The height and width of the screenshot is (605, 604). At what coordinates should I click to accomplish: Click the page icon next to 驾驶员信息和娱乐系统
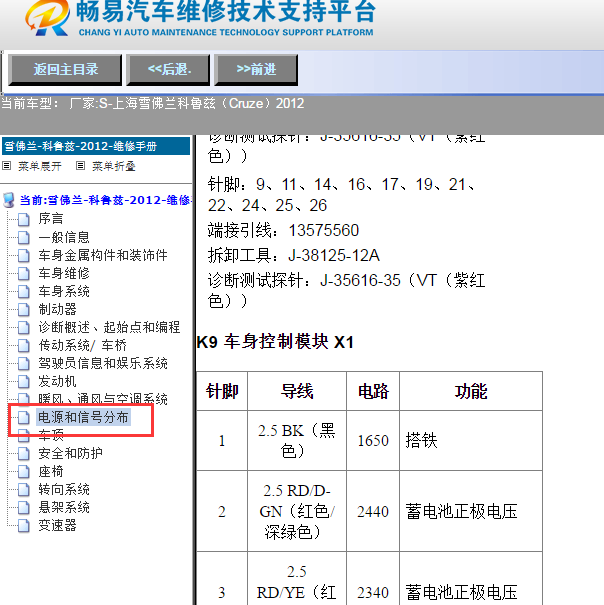(x=24, y=364)
